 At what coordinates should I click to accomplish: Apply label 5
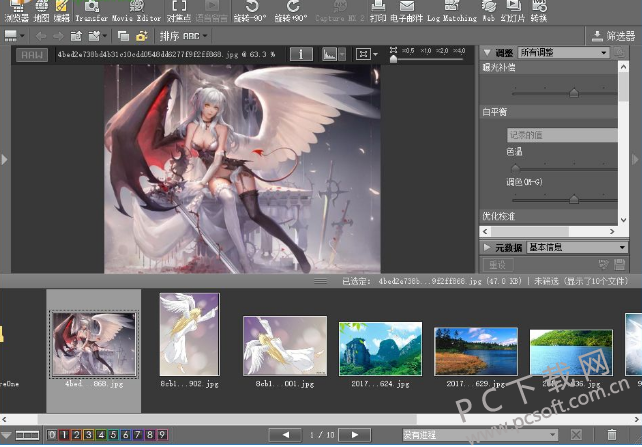tap(113, 434)
